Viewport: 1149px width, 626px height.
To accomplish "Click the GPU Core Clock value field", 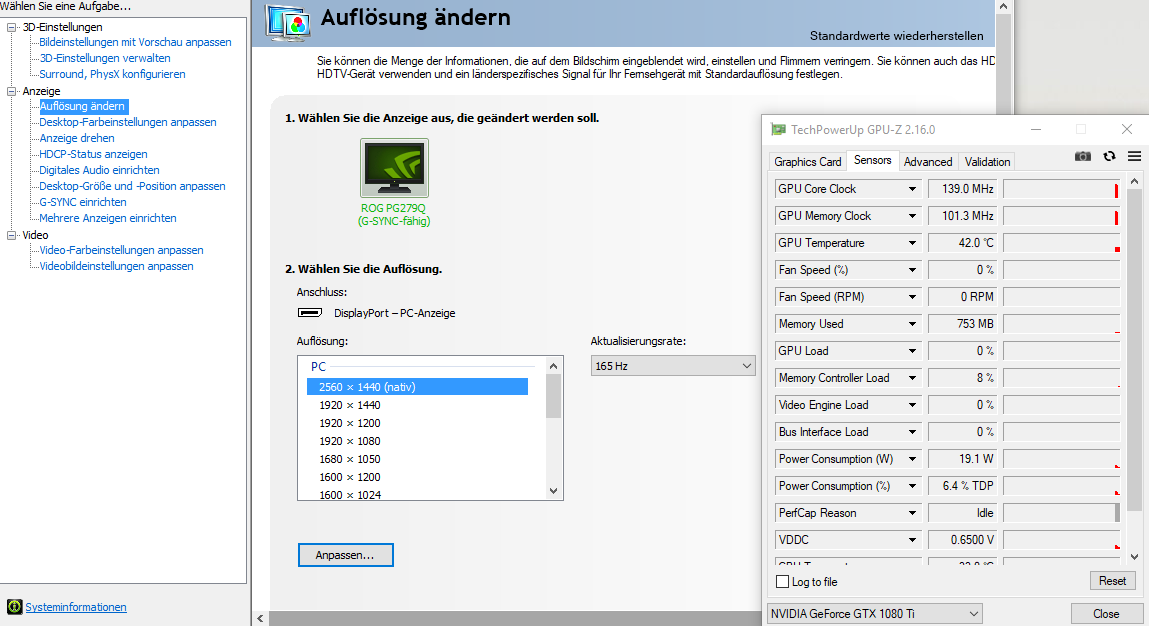I will (x=961, y=189).
